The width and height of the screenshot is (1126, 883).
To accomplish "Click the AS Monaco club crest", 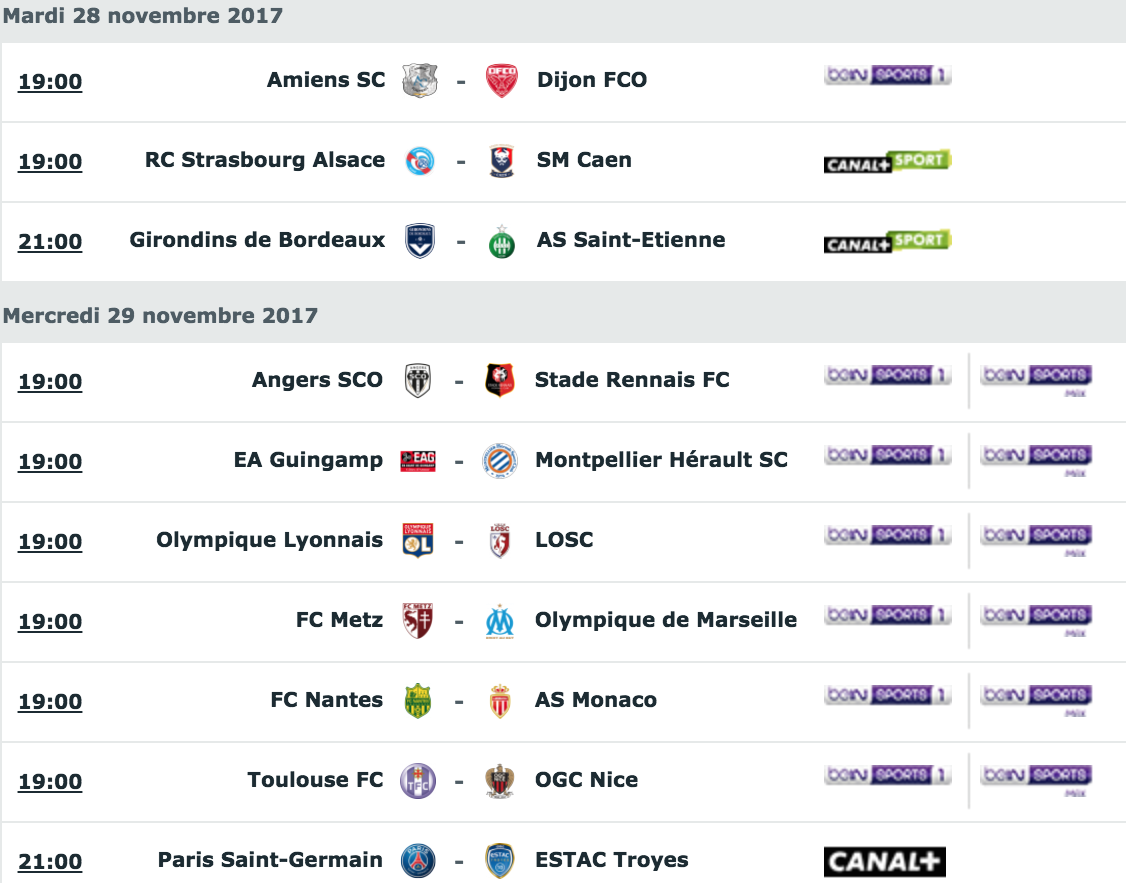I will 500,701.
